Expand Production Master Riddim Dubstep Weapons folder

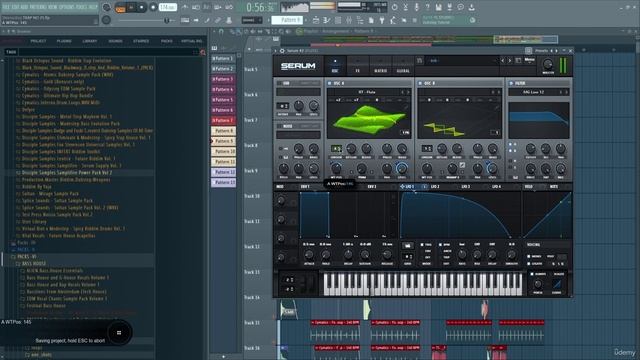point(66,180)
